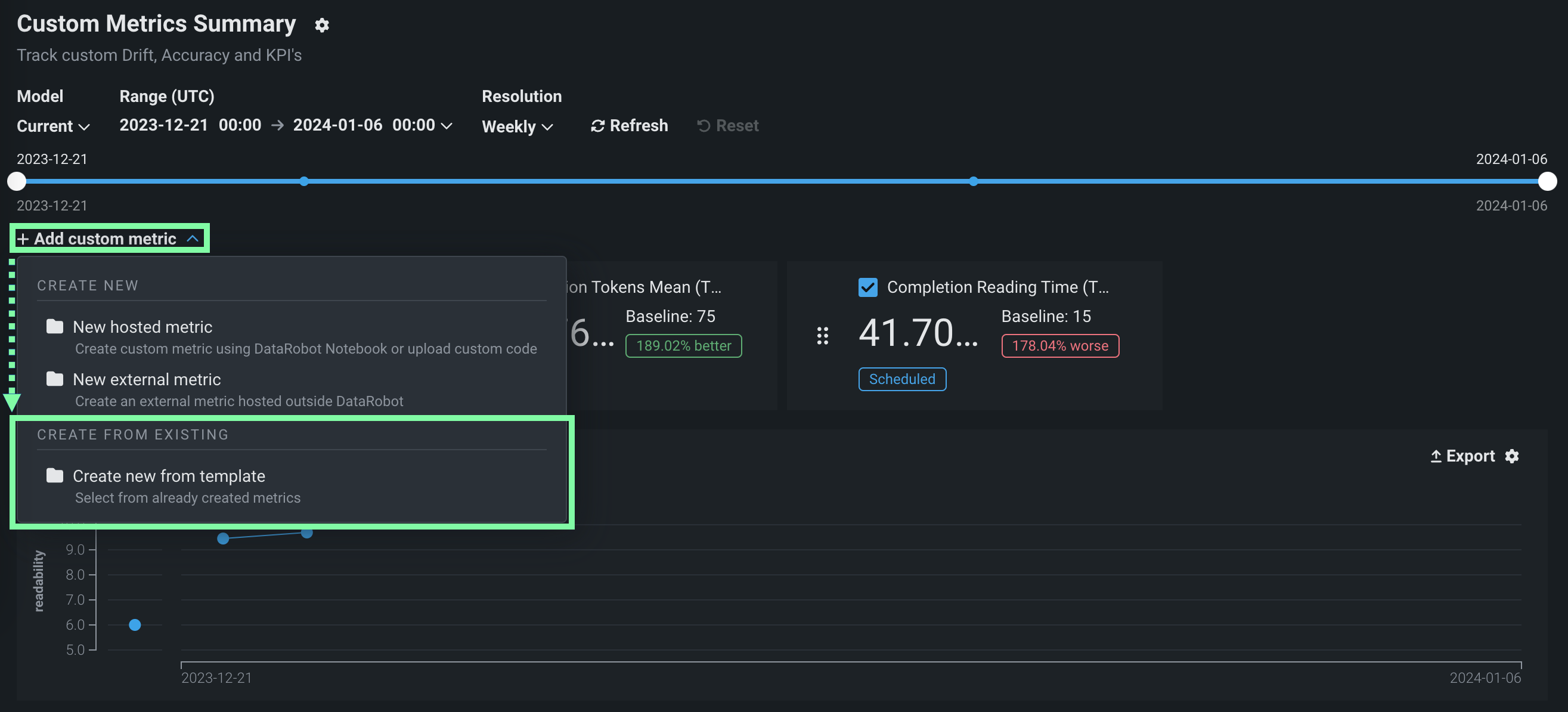Click the Refresh icon button
1568x712 pixels.
(597, 126)
